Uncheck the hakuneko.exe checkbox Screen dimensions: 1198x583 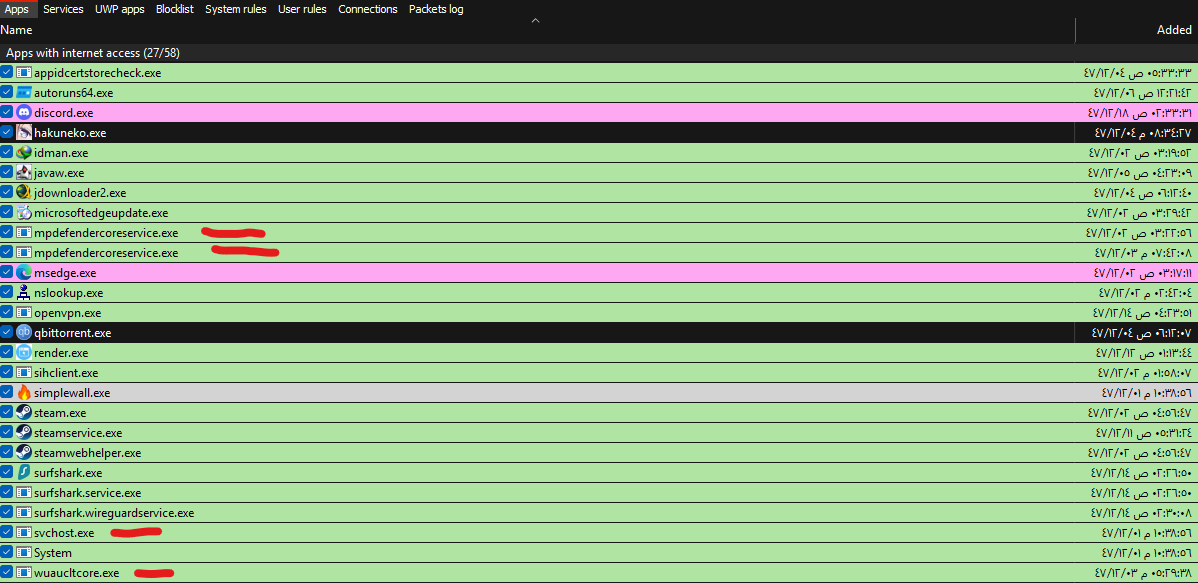[x=7, y=132]
